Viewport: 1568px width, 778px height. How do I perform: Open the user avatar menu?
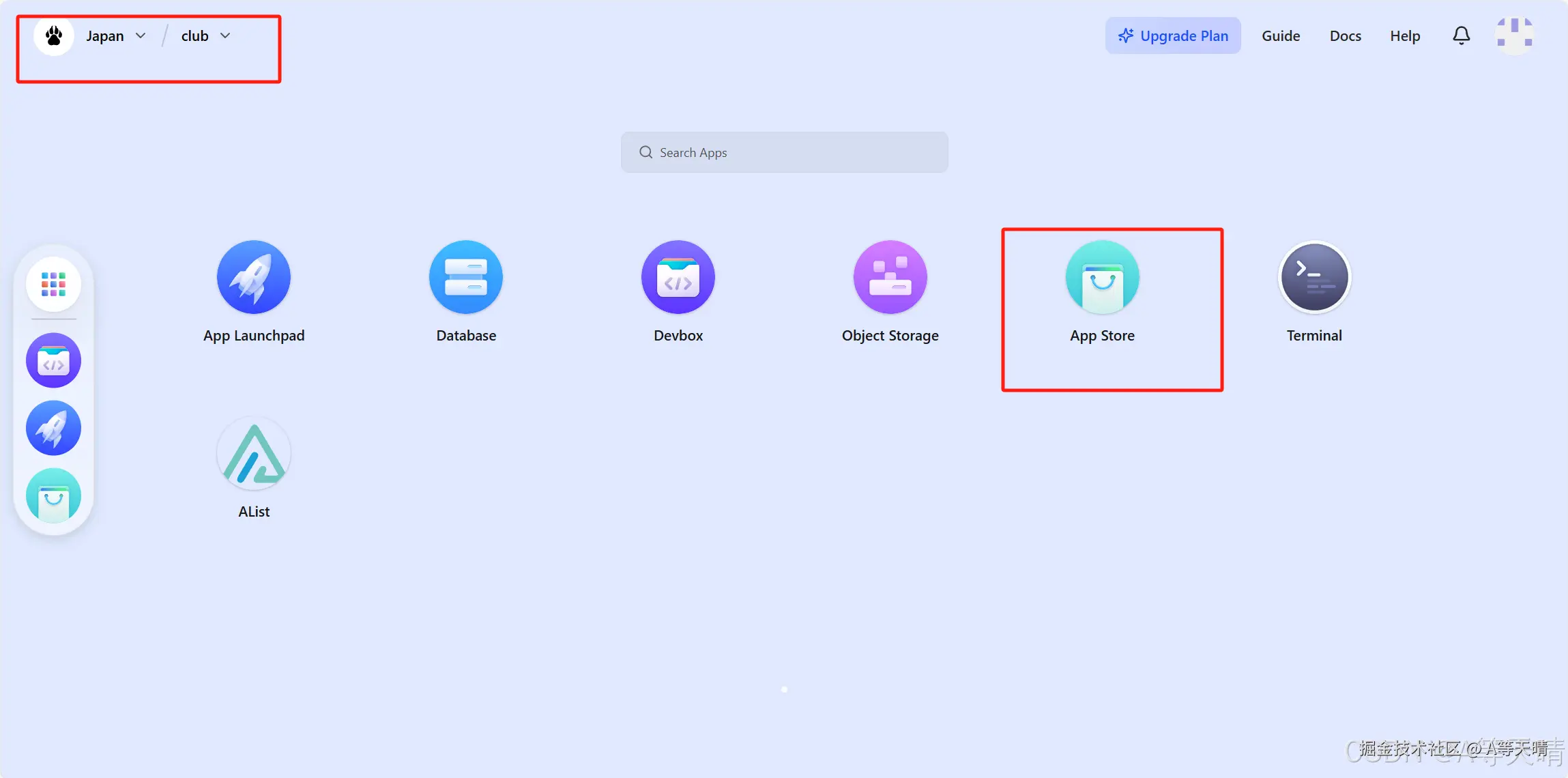coord(1514,35)
